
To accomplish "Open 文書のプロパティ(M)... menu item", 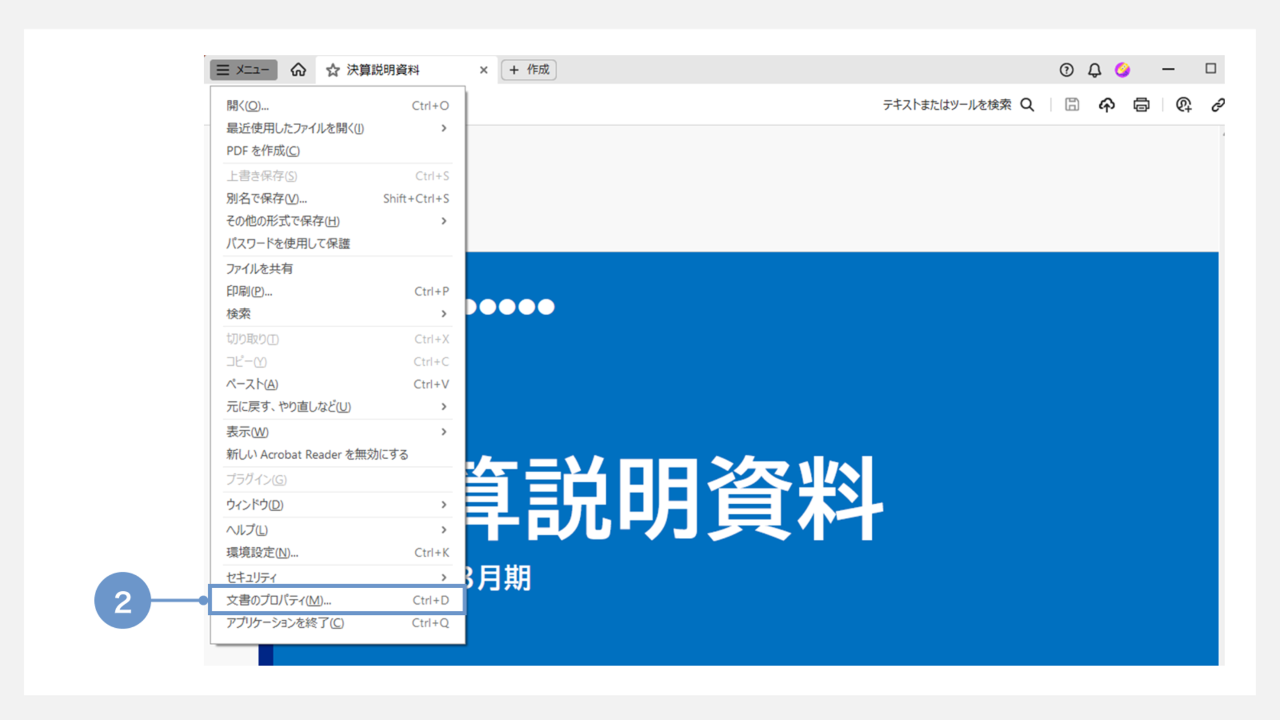I will [338, 600].
